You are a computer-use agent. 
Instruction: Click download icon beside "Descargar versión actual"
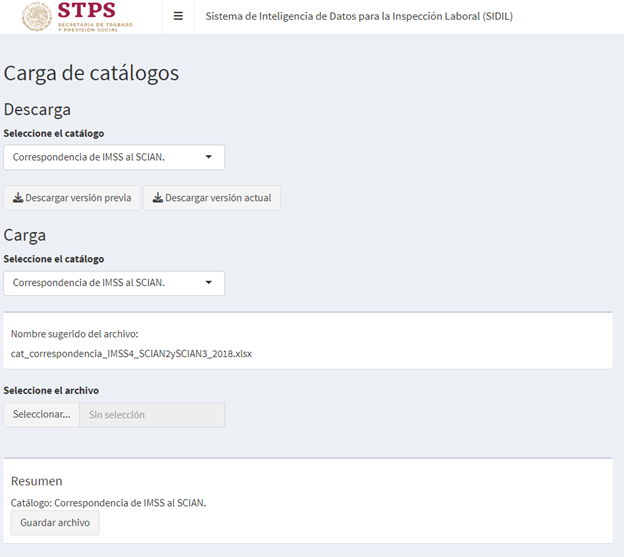pos(158,198)
